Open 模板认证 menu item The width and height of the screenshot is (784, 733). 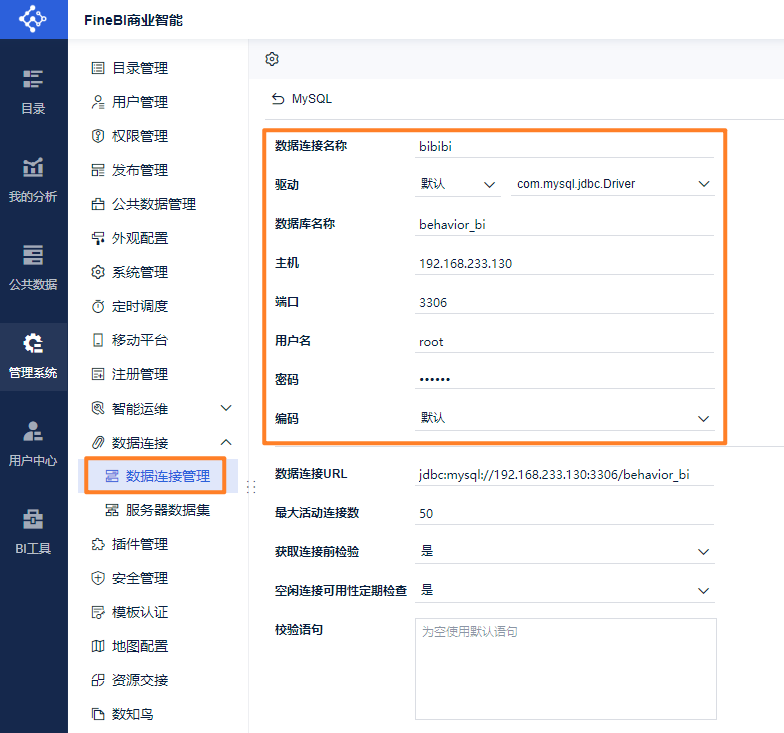point(140,612)
